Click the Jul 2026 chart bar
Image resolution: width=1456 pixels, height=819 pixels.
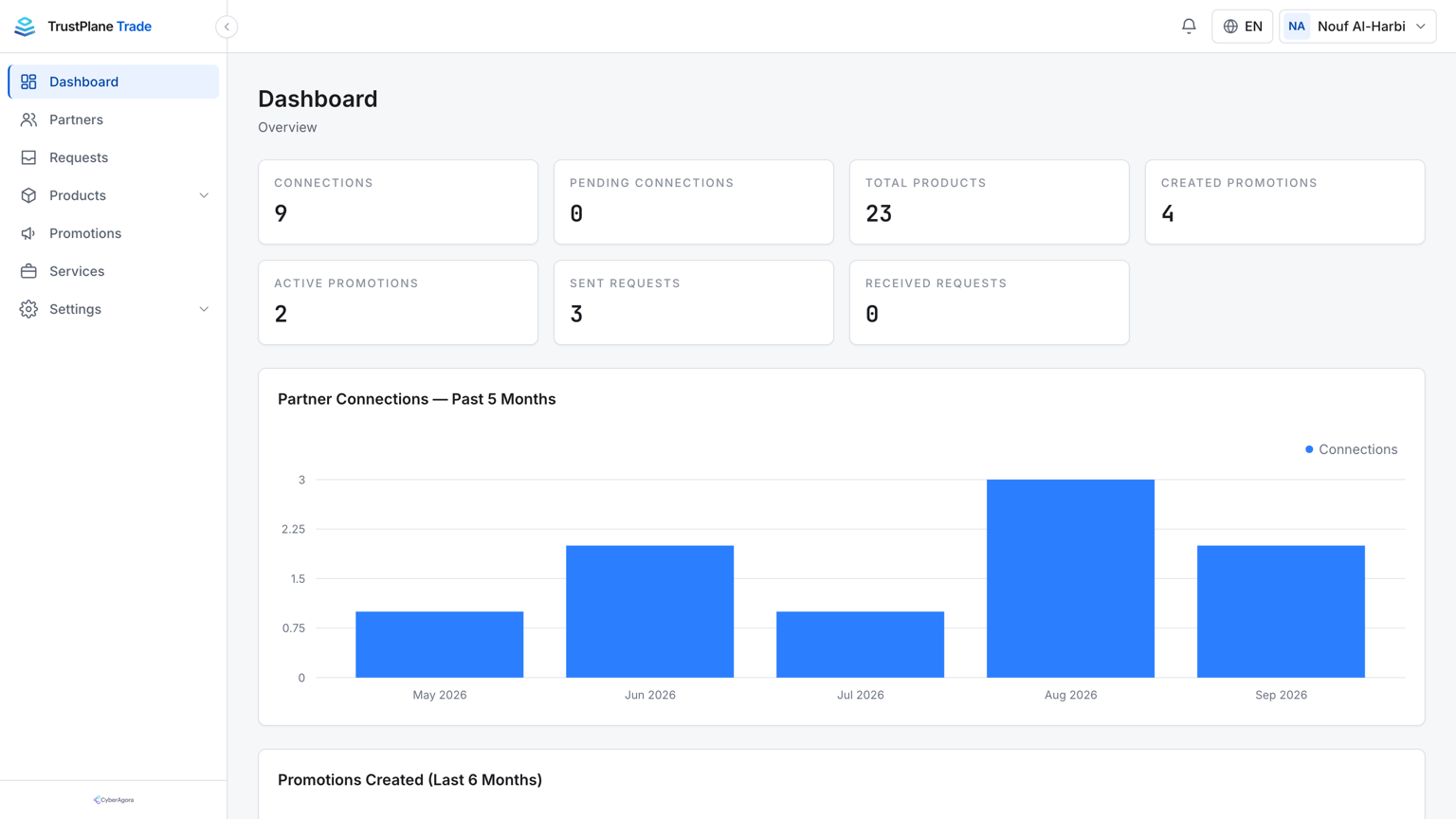point(861,645)
